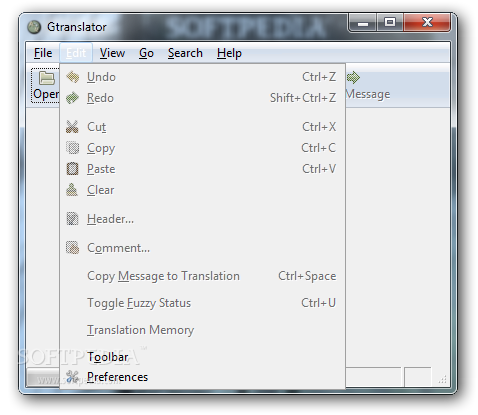Select the Clear menu entry
This screenshot has width=478, height=415.
(203, 190)
